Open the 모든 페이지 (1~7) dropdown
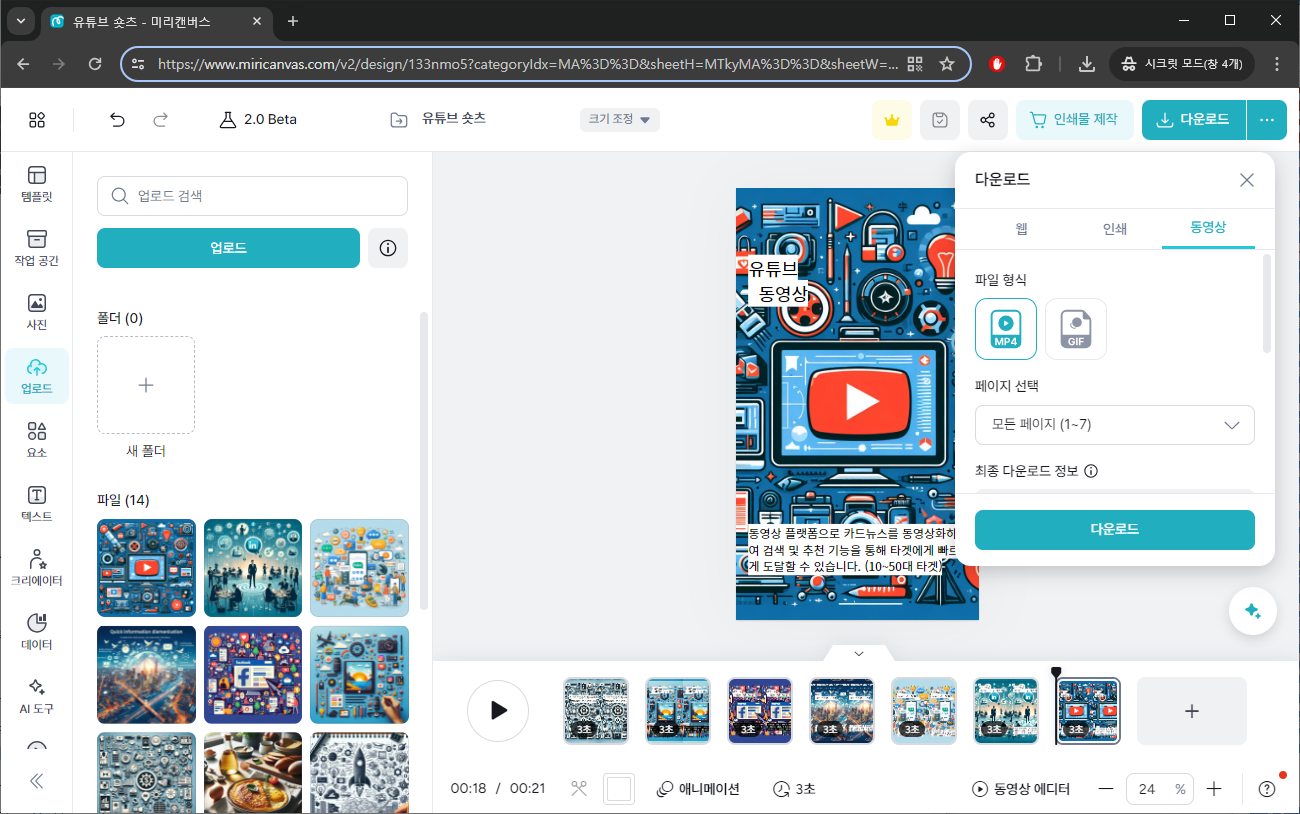1300x814 pixels. (x=1115, y=425)
